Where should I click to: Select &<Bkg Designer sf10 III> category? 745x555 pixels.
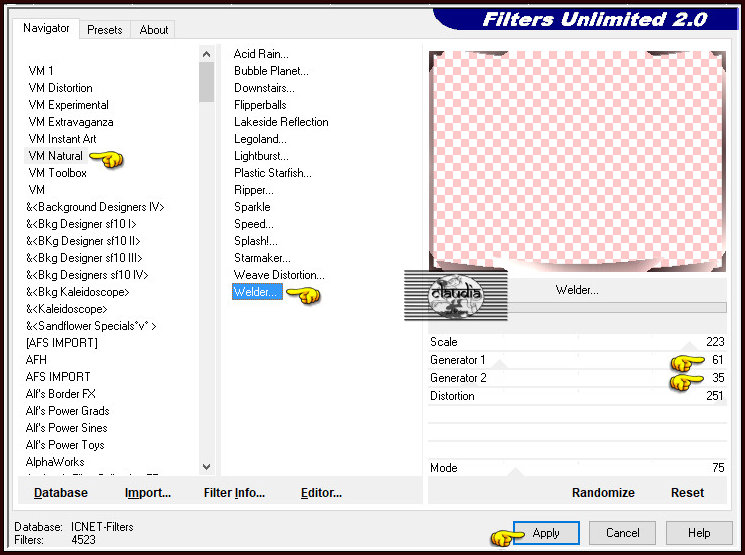click(84, 258)
